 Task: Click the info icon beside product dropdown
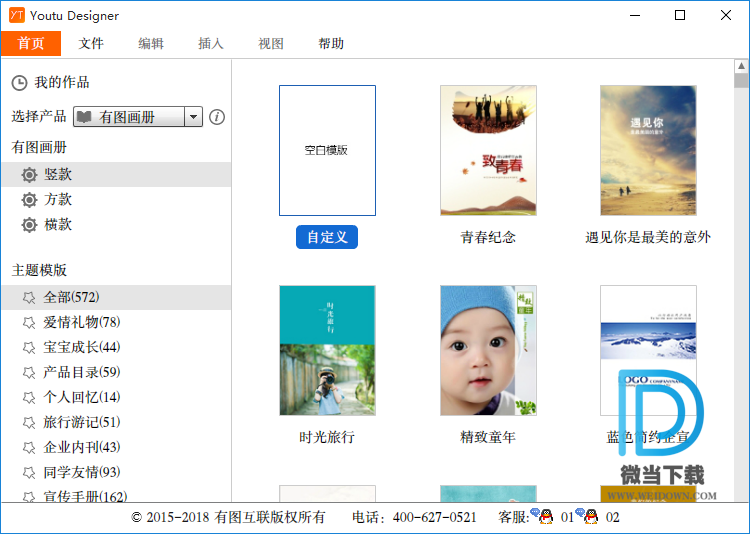point(217,117)
